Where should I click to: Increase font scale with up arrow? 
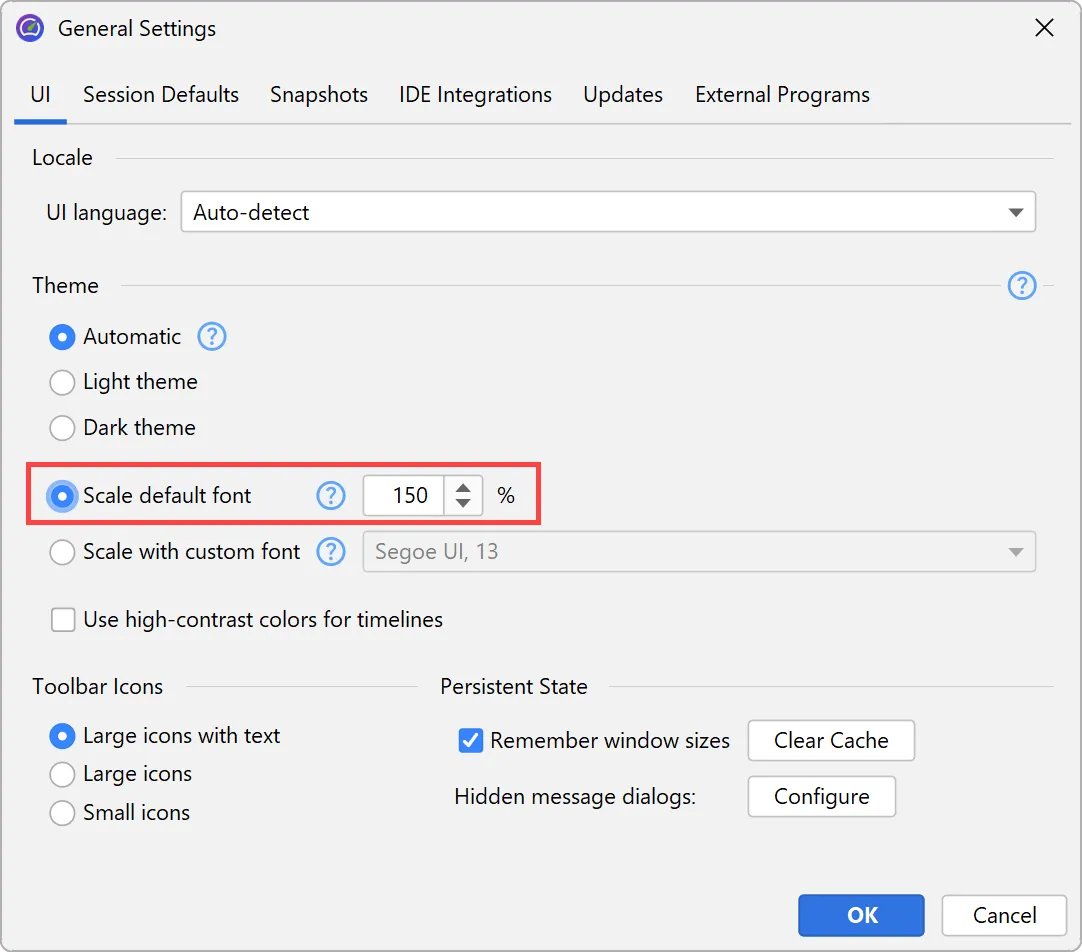463,488
